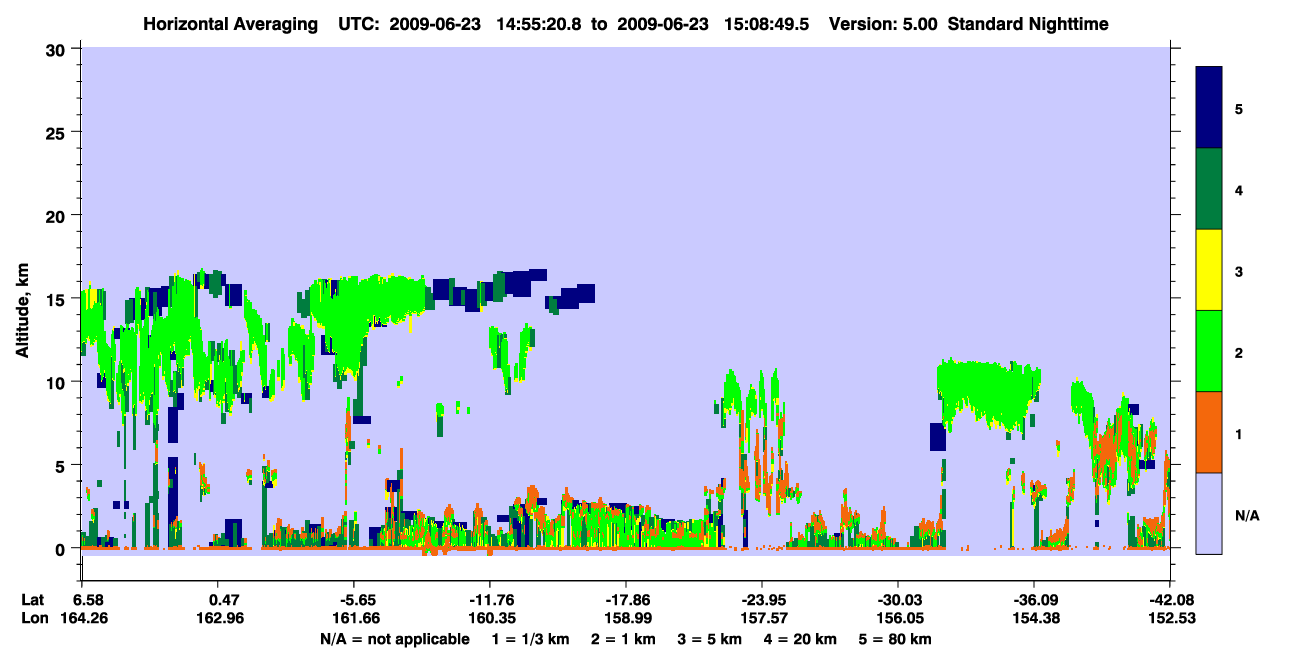Click the latitude value 0.47
The image size is (1300, 667).
[x=224, y=599]
